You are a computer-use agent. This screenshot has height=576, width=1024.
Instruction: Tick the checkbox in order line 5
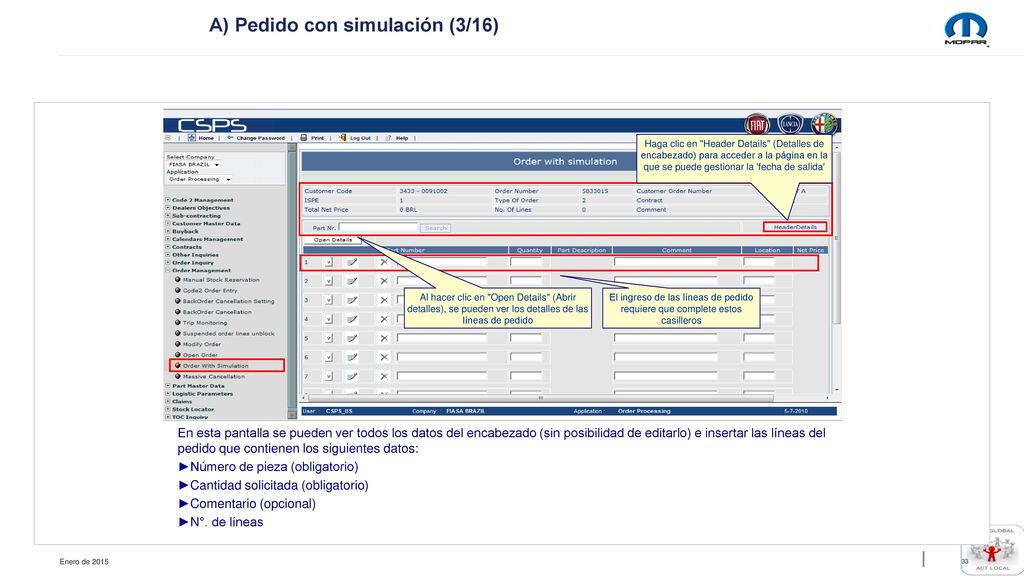click(x=328, y=338)
